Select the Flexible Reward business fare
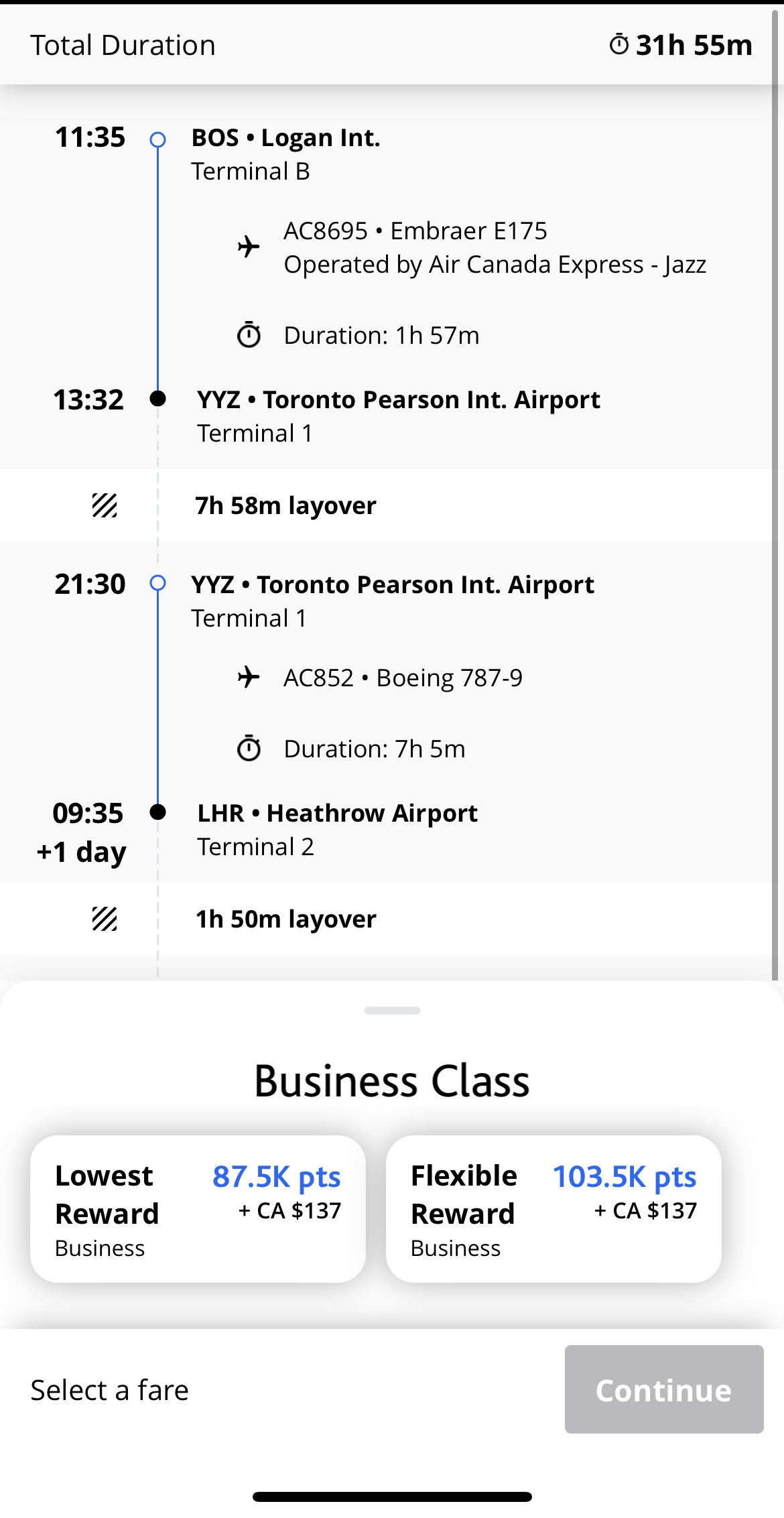This screenshot has width=784, height=1518. pos(553,1208)
